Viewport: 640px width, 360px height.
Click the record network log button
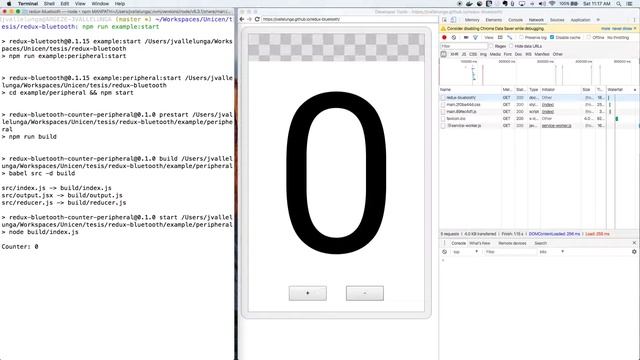point(444,38)
